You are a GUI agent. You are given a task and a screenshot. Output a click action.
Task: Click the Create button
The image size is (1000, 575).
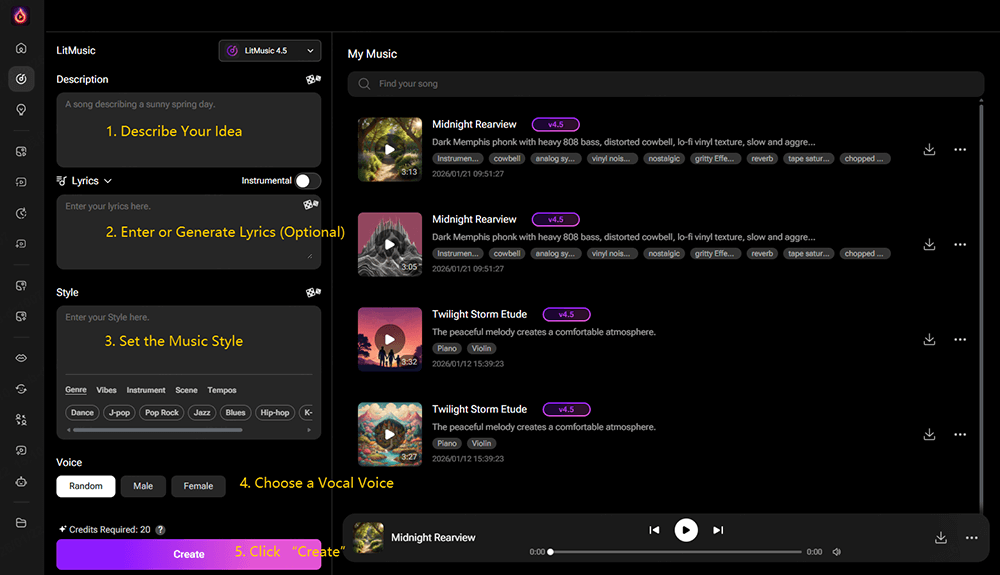pyautogui.click(x=189, y=554)
